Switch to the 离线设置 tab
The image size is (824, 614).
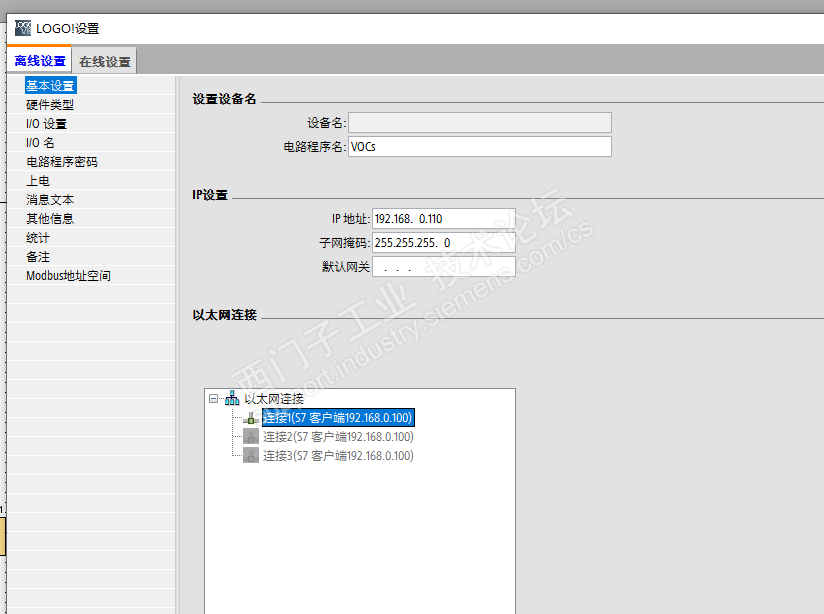point(39,60)
